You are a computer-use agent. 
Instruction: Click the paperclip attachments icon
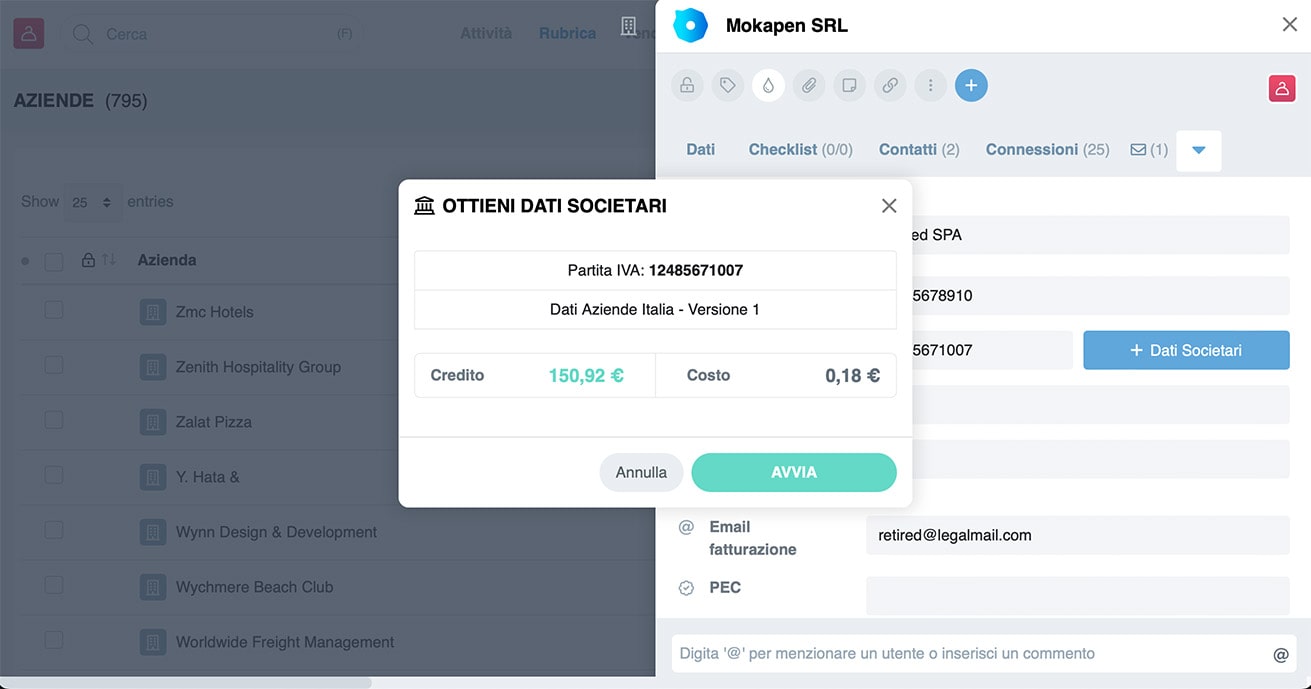coord(809,86)
